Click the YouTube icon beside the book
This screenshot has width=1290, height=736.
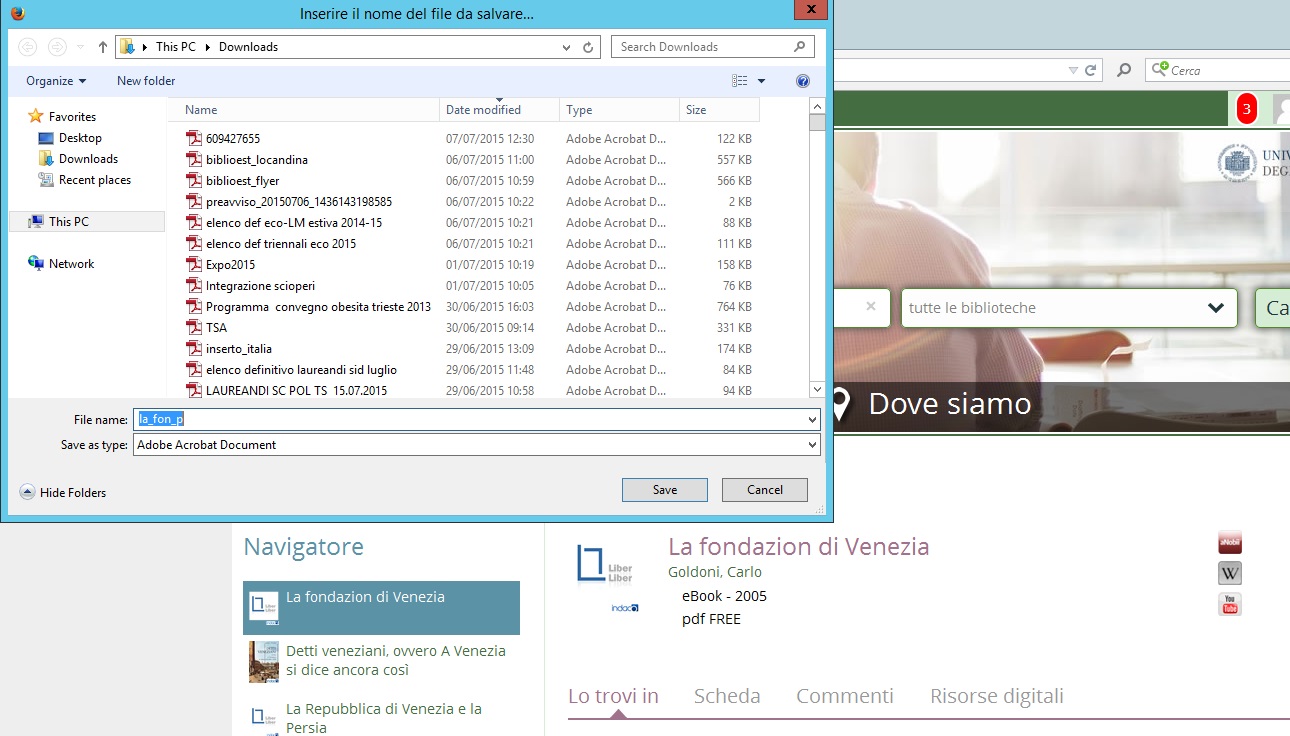1229,604
